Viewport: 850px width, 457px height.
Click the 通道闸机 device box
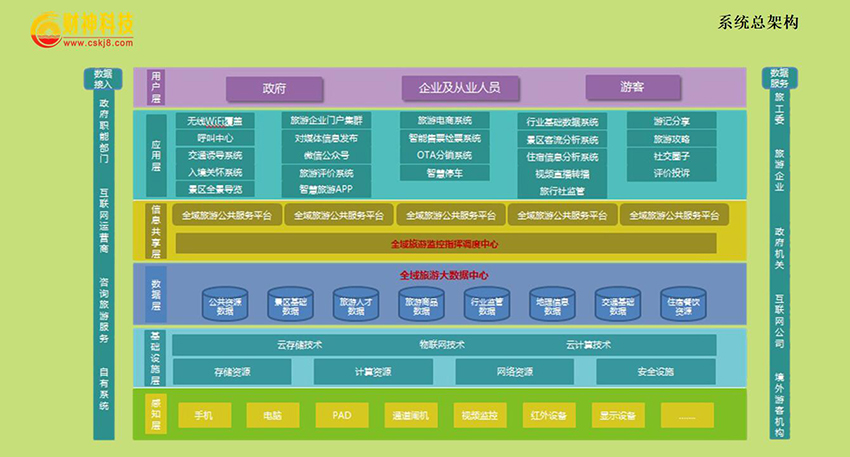point(411,415)
